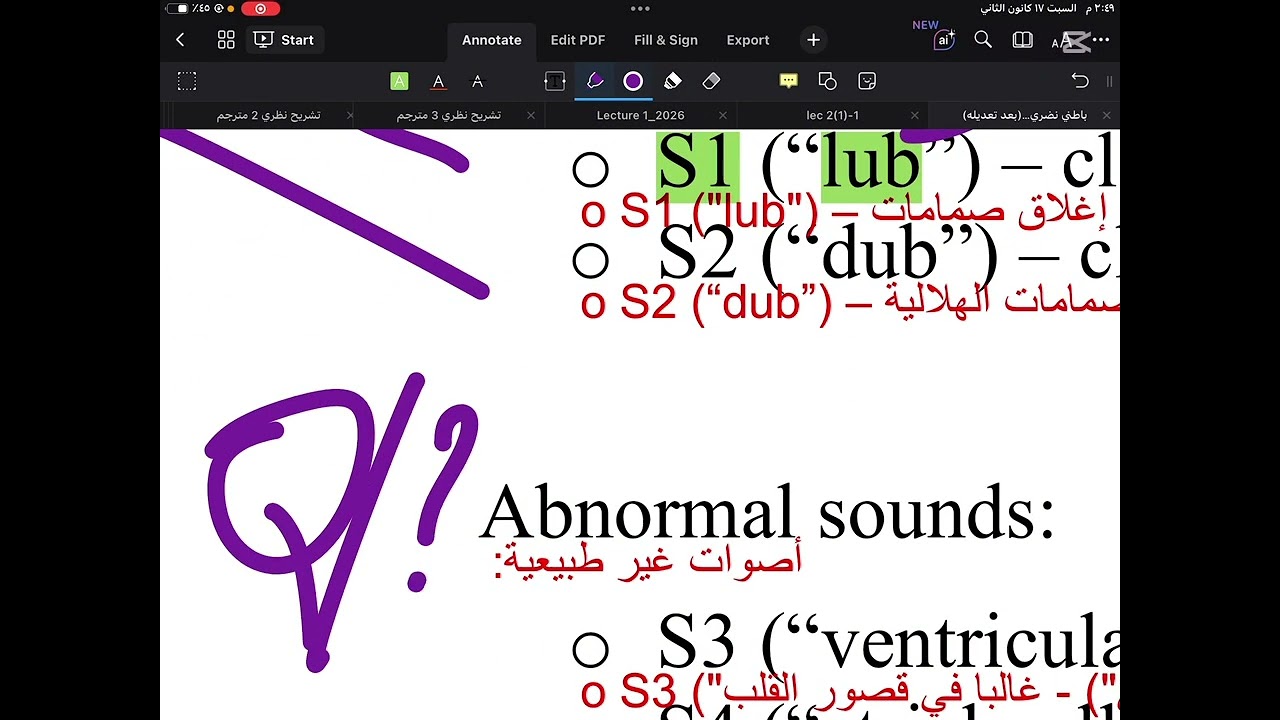Select the eraser tool
This screenshot has width=1280, height=720.
(711, 81)
